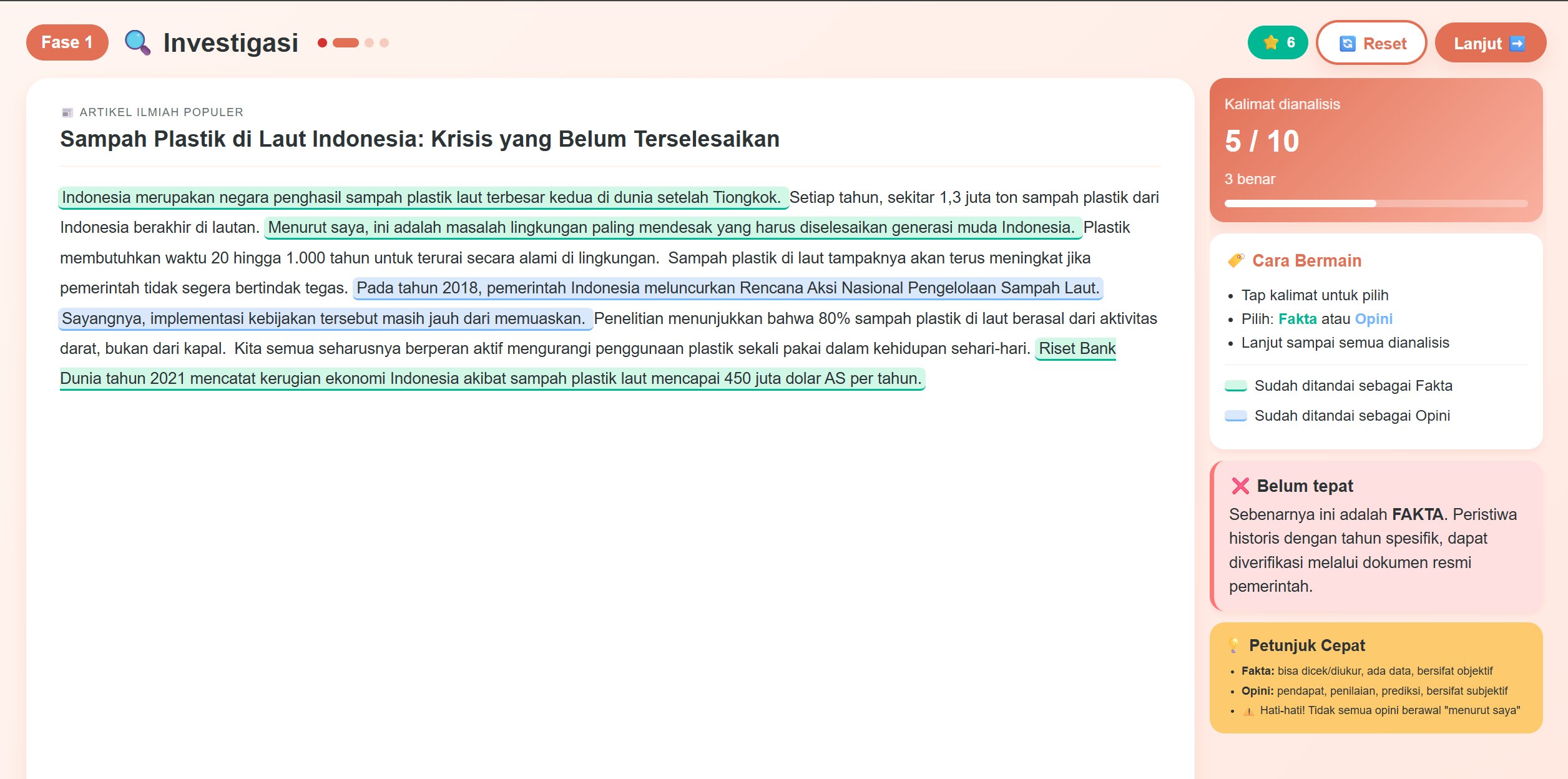Click the Reset button

(1371, 43)
